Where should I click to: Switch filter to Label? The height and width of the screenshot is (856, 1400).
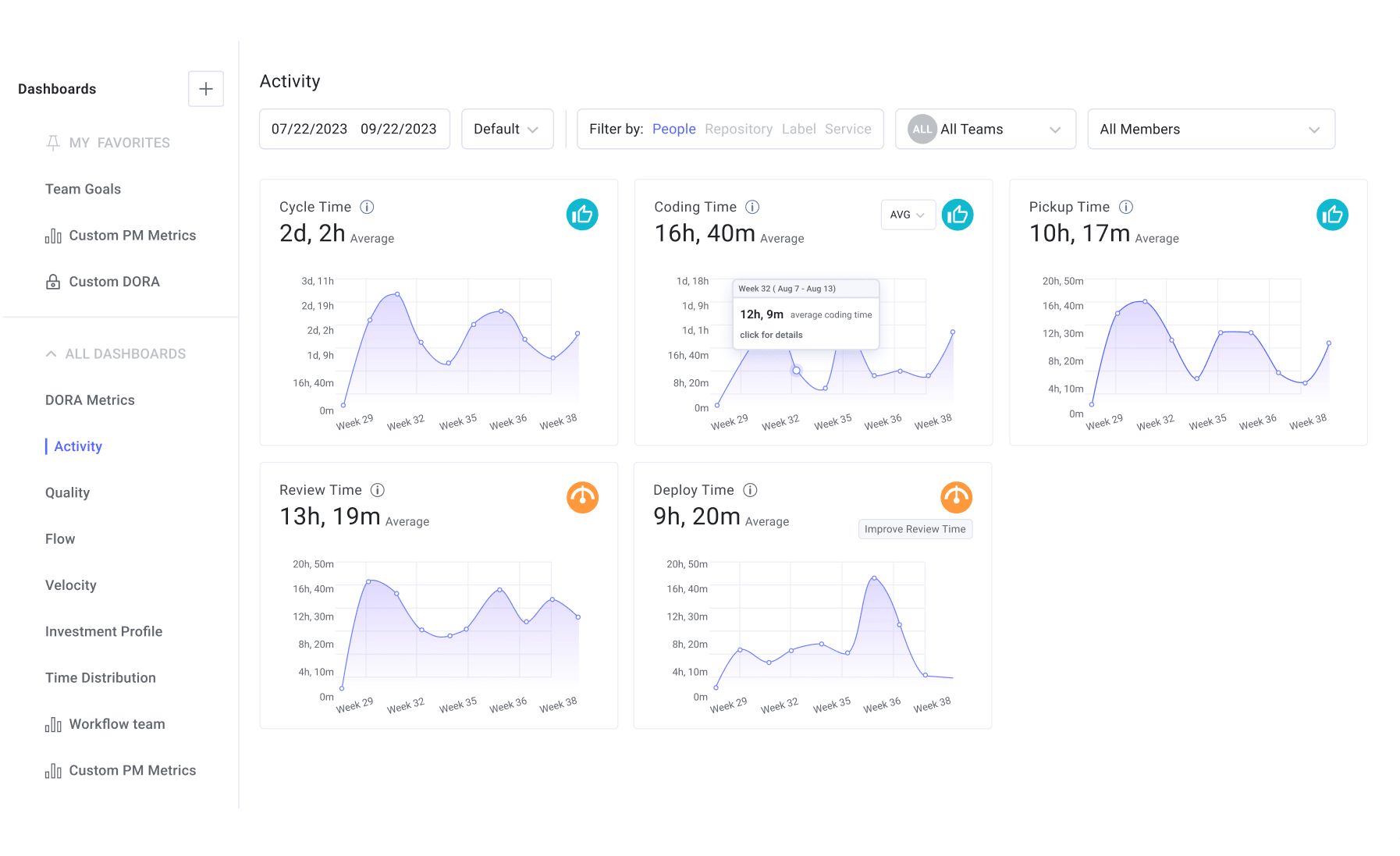(798, 129)
